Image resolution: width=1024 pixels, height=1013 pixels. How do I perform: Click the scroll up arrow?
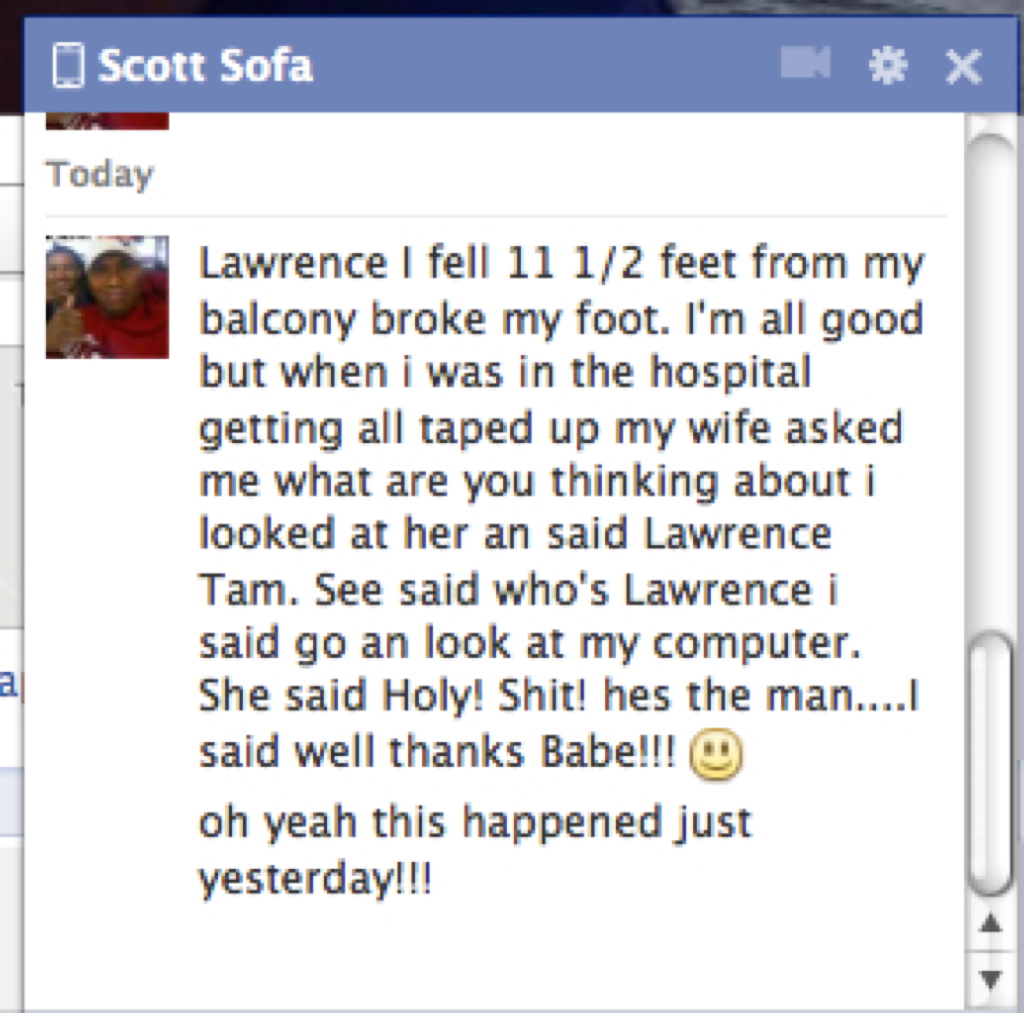pyautogui.click(x=991, y=924)
